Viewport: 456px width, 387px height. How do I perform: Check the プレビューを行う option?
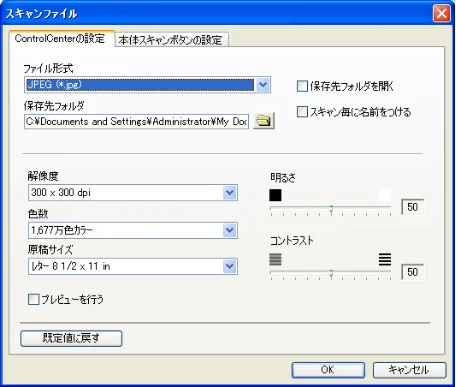coord(33,299)
